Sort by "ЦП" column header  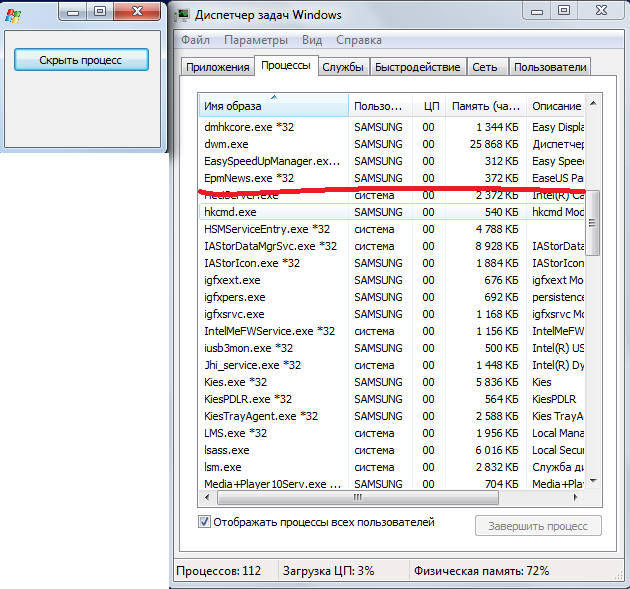[429, 106]
